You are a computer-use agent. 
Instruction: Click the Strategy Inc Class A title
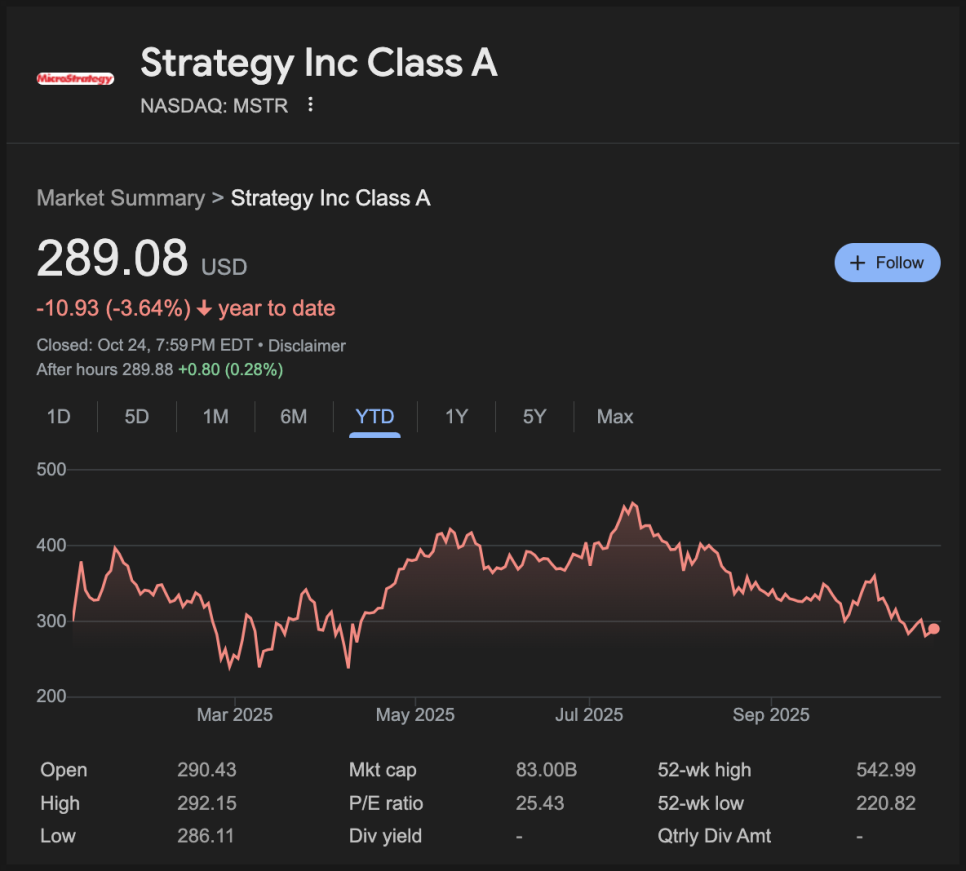[319, 63]
